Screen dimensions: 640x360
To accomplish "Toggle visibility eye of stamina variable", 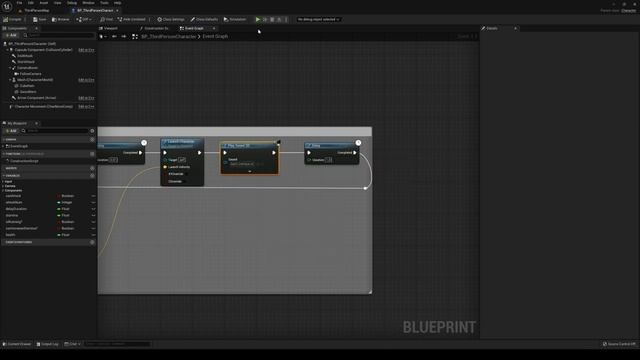I will click(x=93, y=215).
